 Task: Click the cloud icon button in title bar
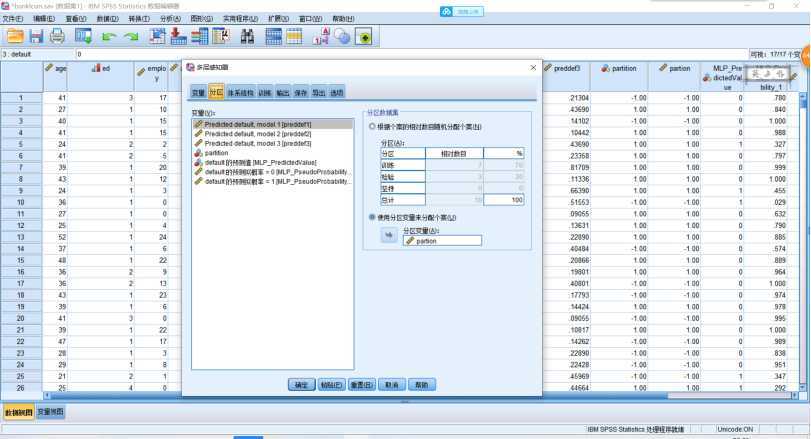(462, 11)
